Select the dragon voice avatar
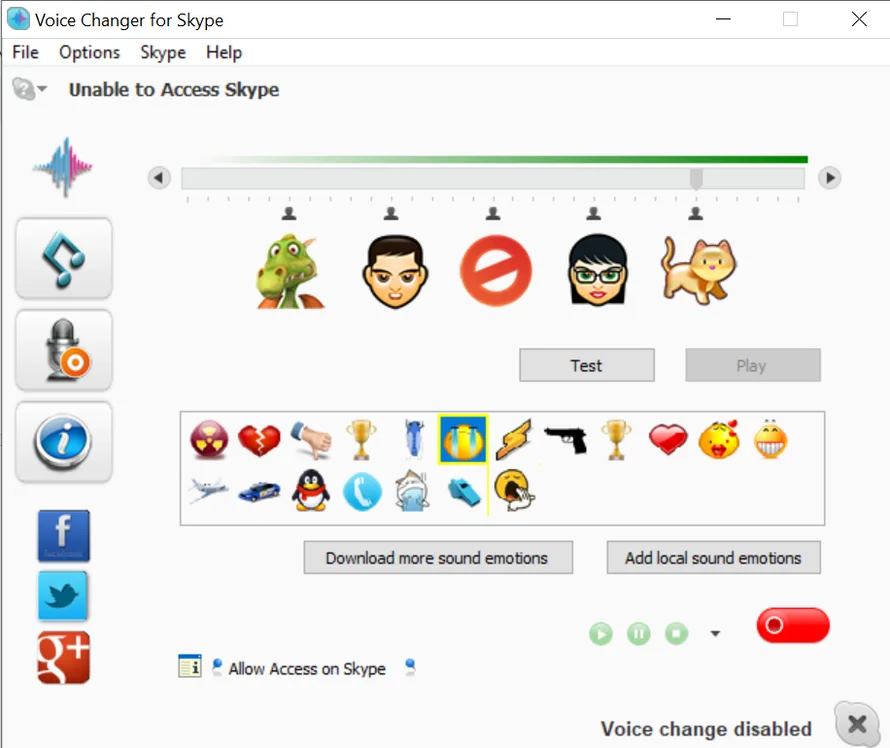This screenshot has height=748, width=890. tap(290, 272)
